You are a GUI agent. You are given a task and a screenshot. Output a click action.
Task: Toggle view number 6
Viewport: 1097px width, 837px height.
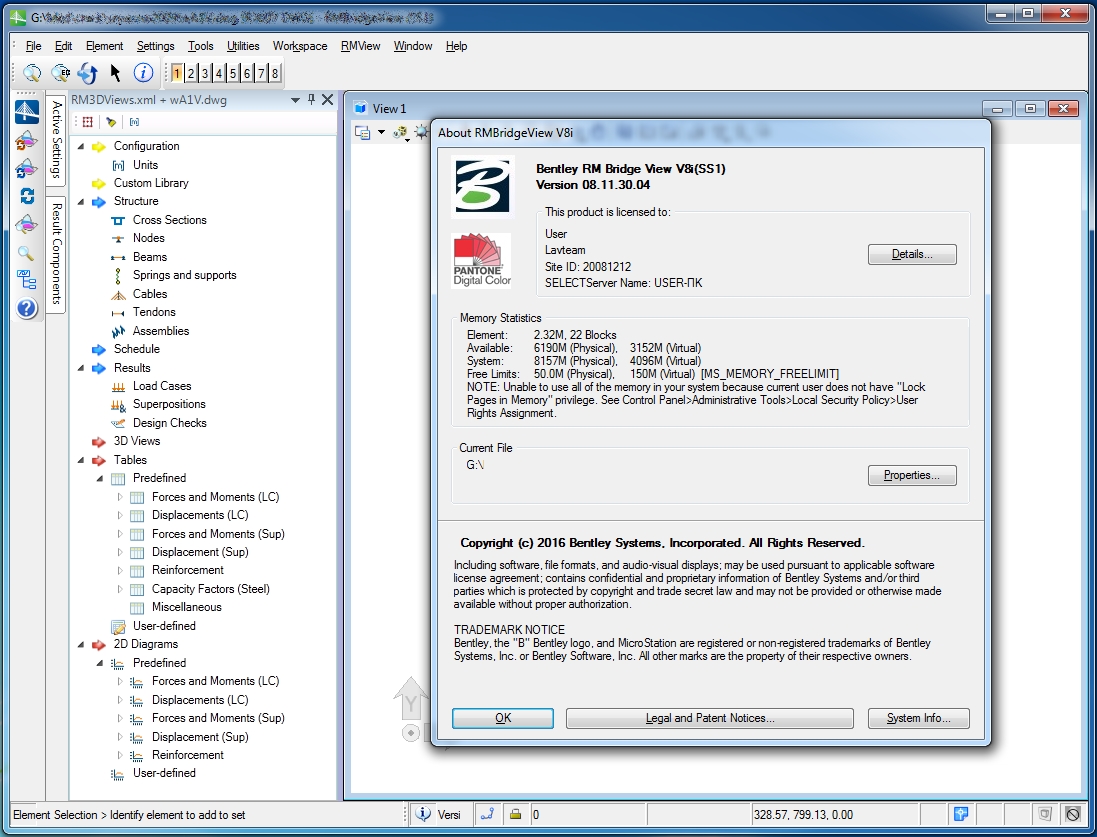pos(247,73)
